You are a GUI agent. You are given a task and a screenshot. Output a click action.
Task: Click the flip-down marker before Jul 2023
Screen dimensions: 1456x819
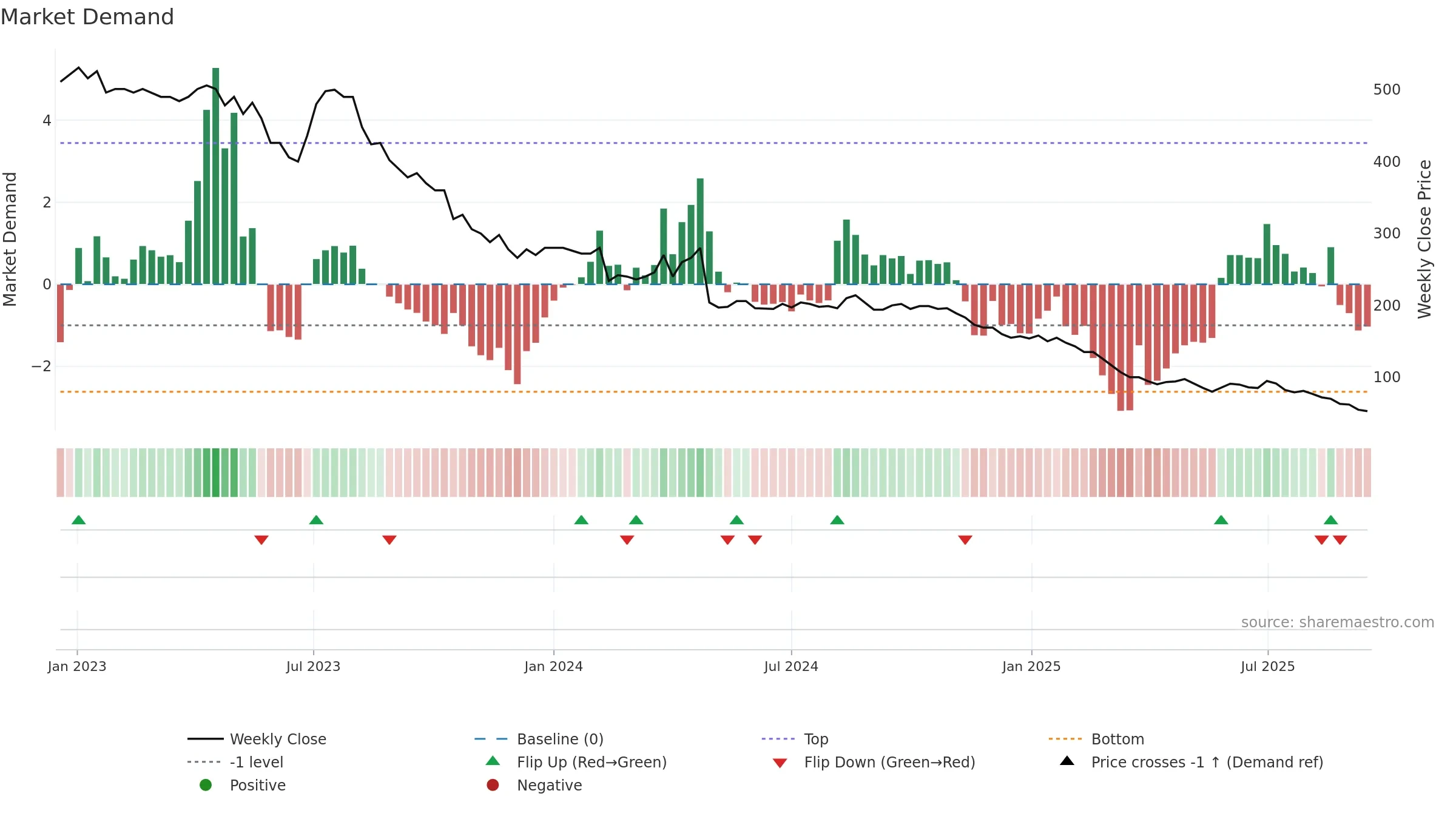click(261, 540)
